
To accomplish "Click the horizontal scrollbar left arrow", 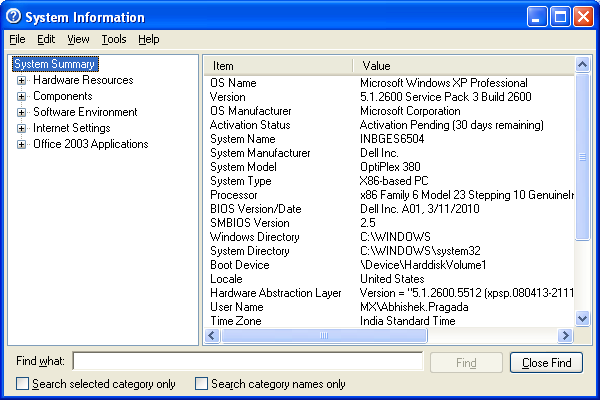I will (212, 336).
